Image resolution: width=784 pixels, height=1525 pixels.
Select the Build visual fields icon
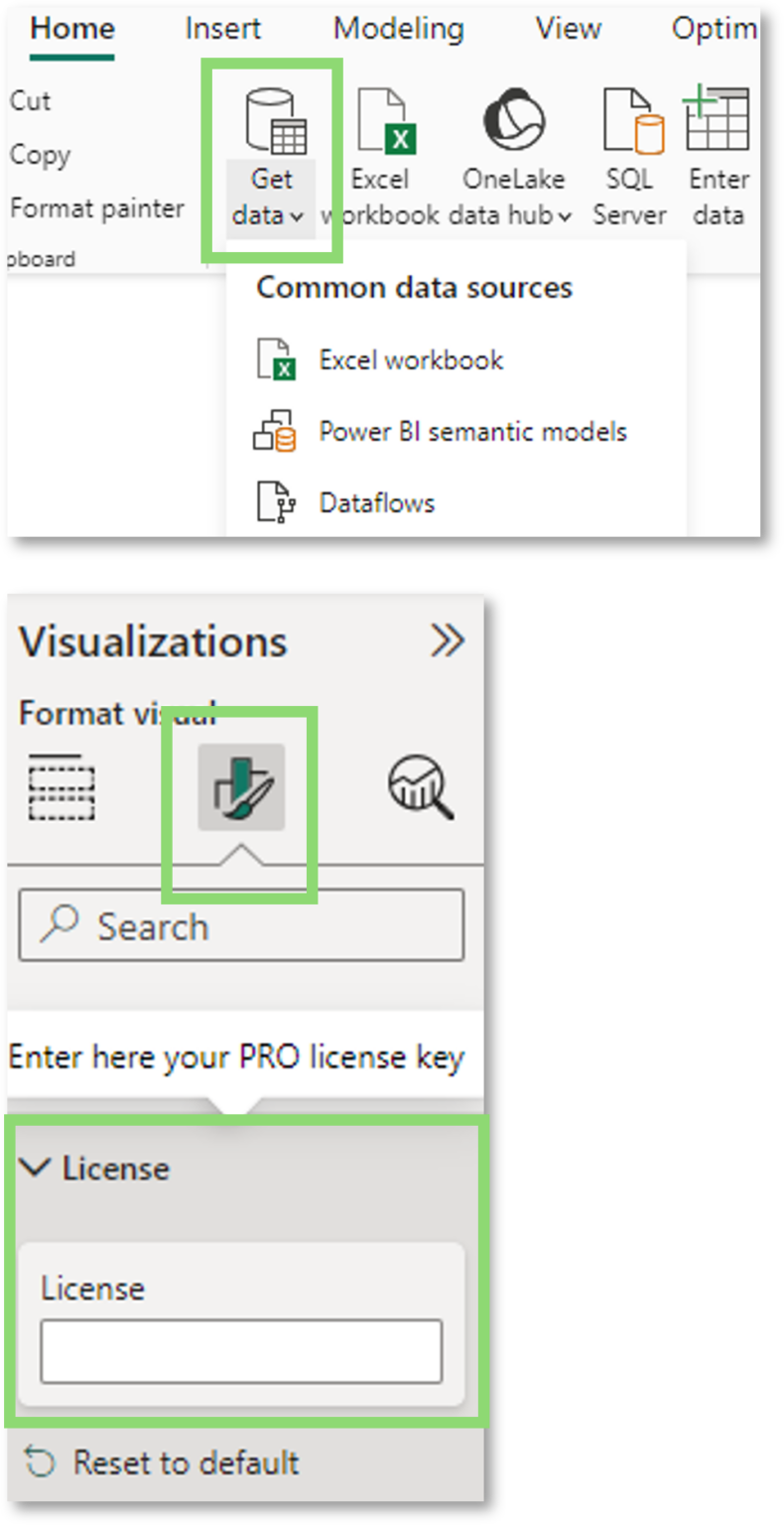62,786
